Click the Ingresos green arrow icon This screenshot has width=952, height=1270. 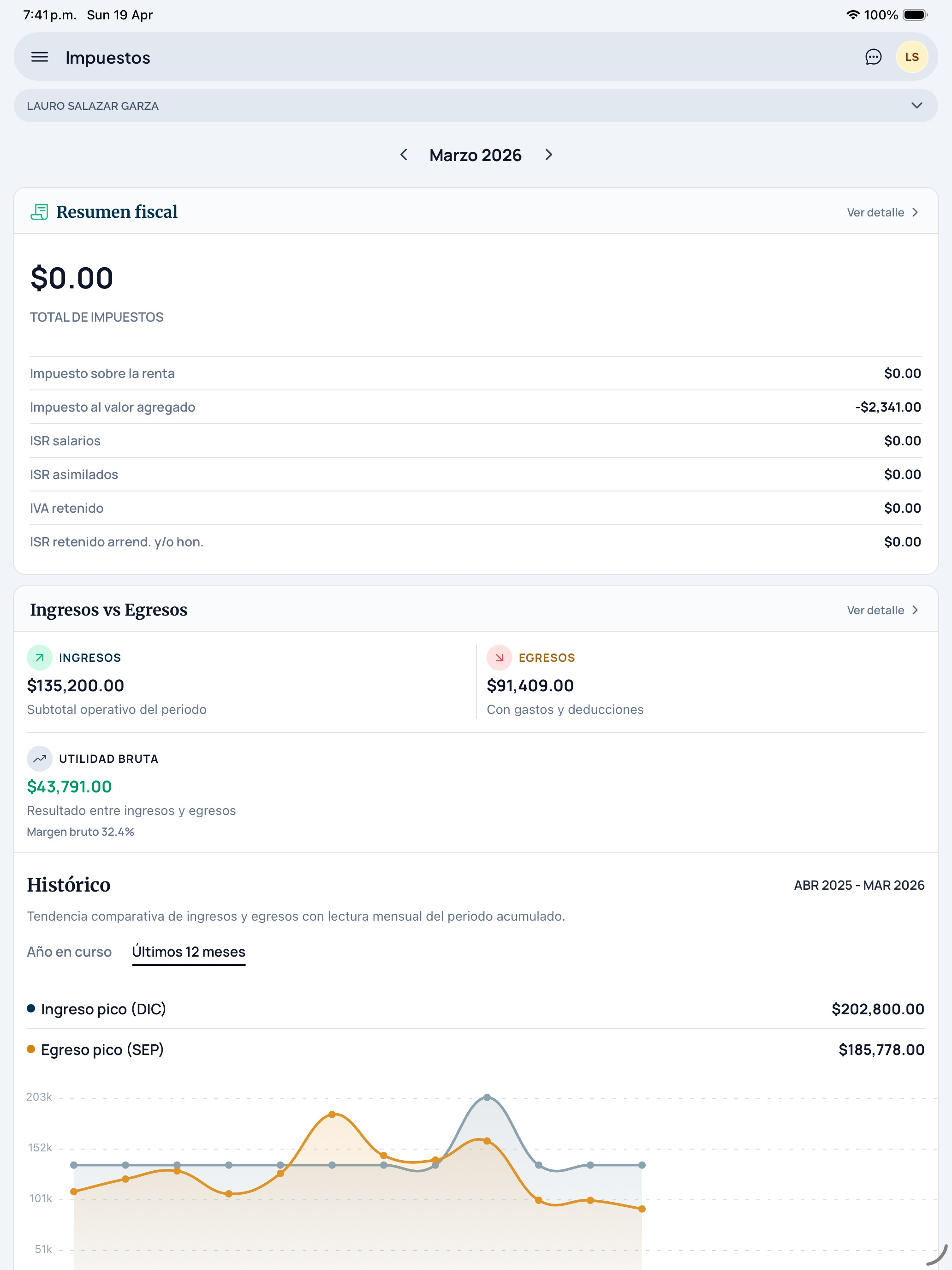(40, 658)
